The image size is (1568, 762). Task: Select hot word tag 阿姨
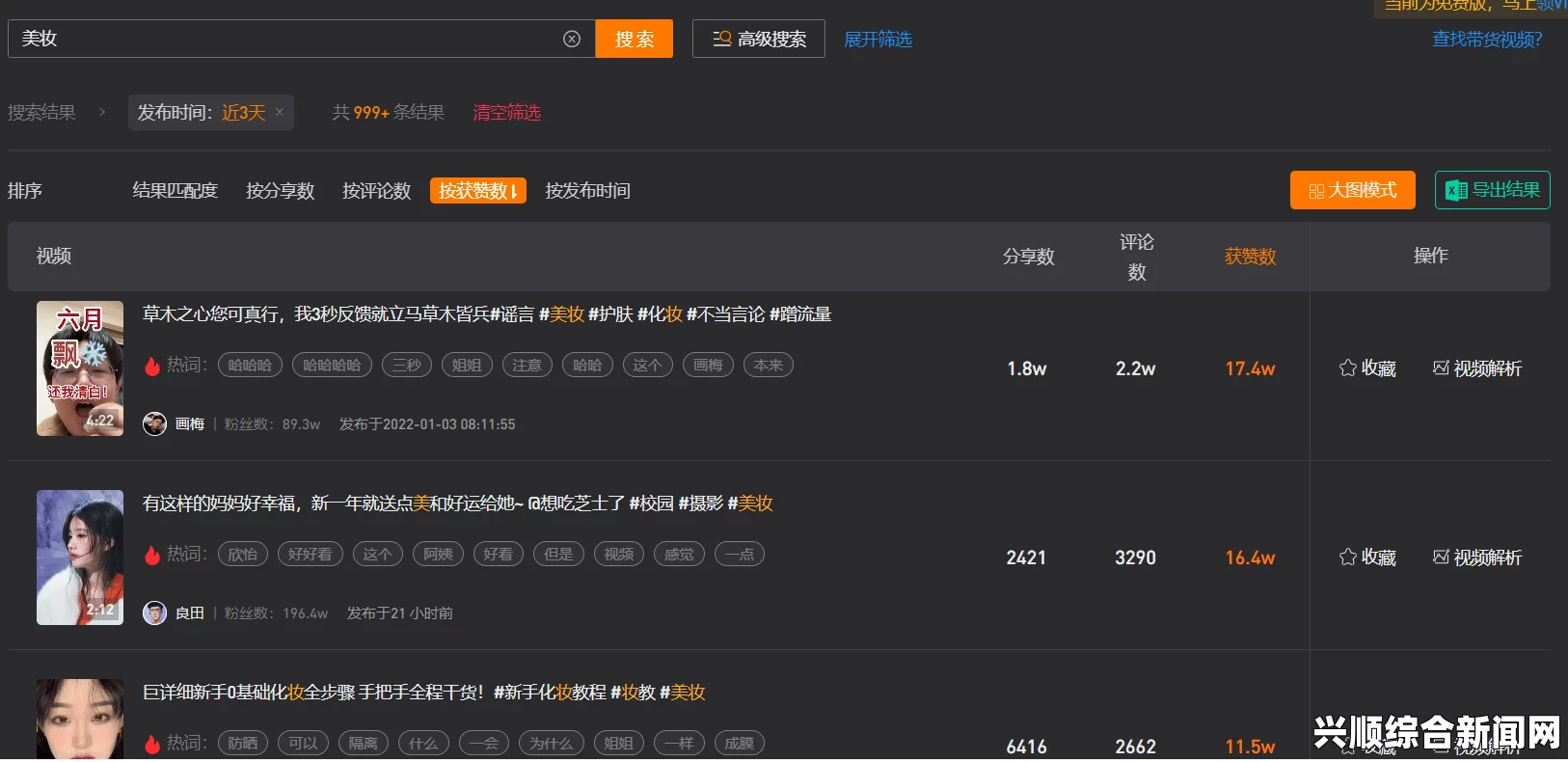[x=438, y=555]
